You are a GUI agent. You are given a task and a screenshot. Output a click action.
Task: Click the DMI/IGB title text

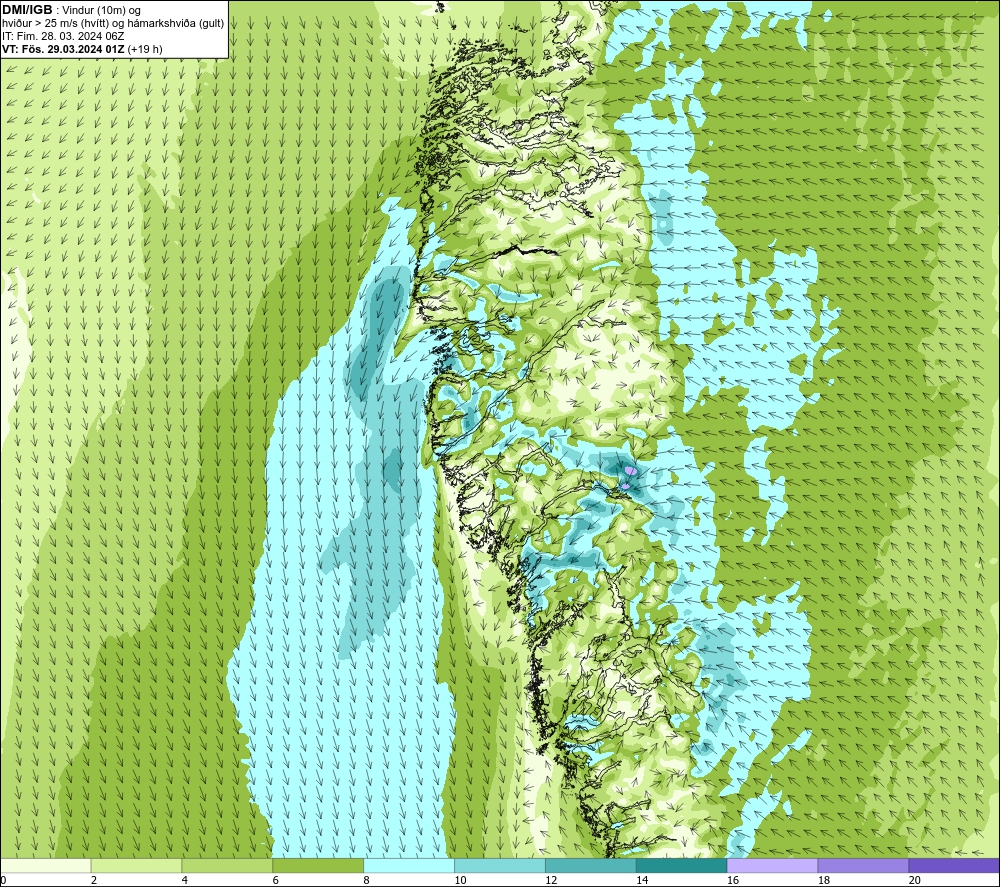27,10
